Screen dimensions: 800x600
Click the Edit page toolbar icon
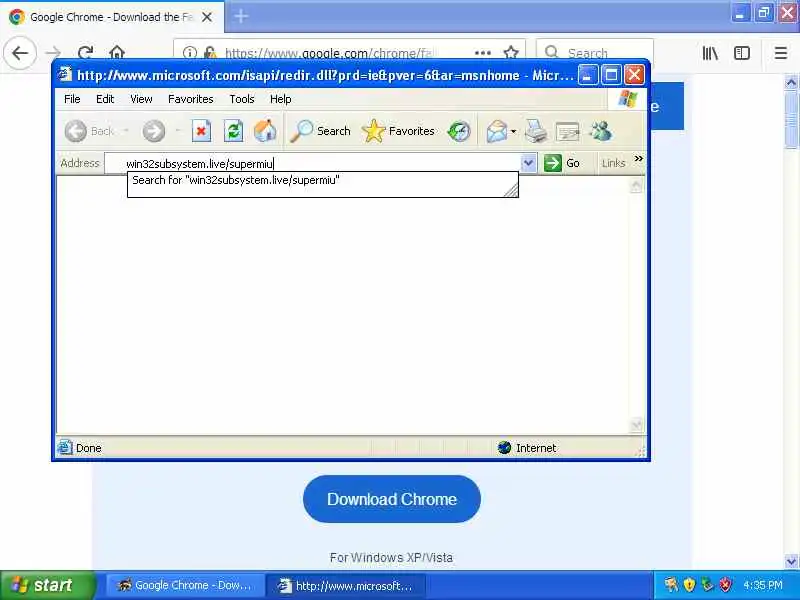pos(567,132)
